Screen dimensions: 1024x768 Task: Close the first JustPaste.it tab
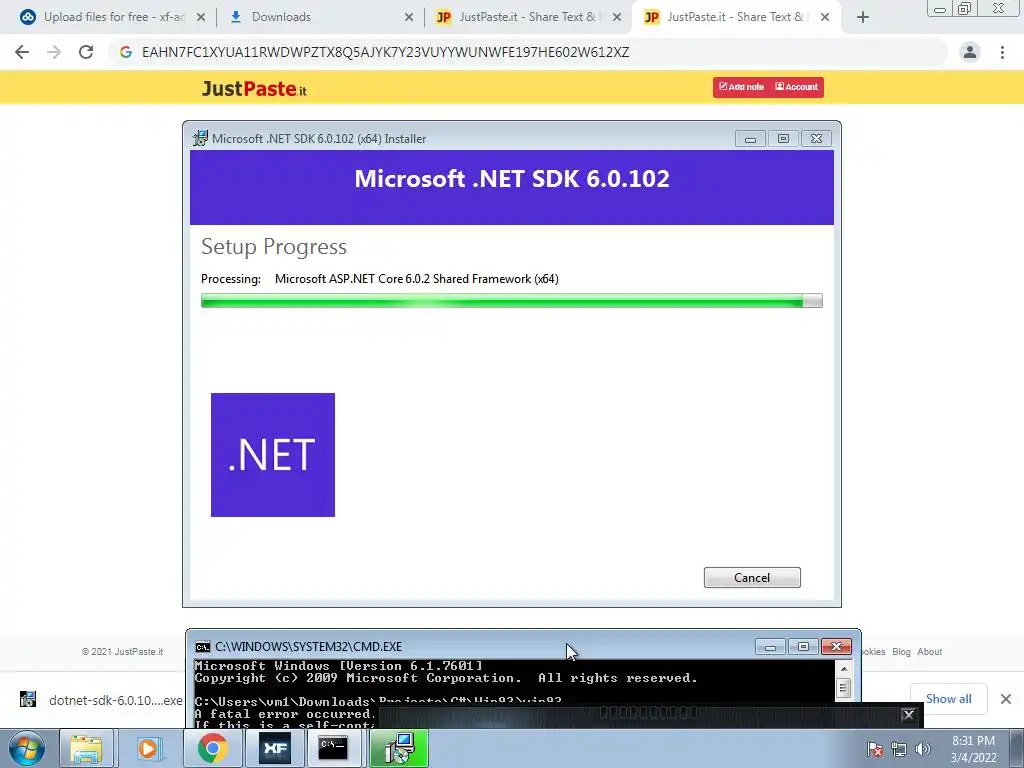[616, 17]
